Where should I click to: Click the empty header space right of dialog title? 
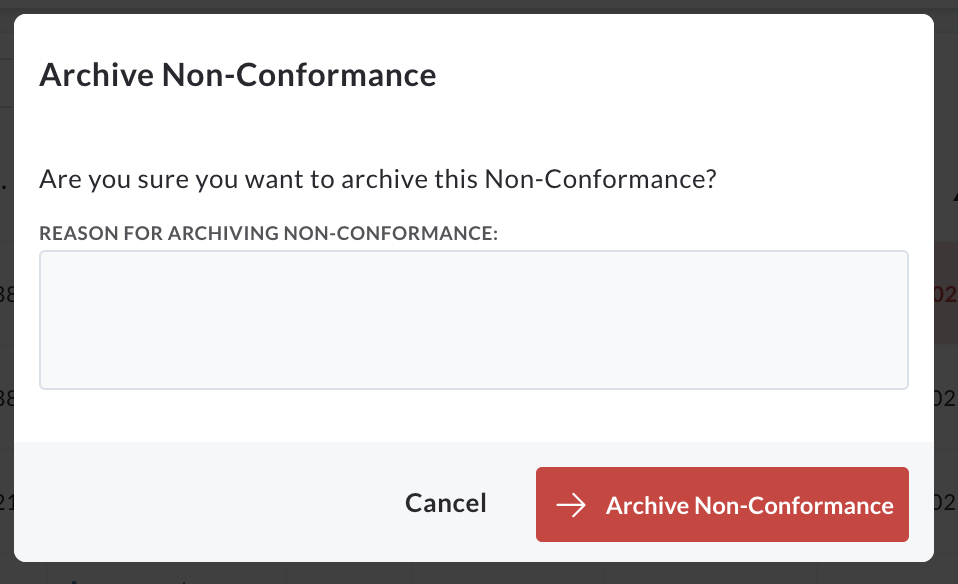point(684,75)
